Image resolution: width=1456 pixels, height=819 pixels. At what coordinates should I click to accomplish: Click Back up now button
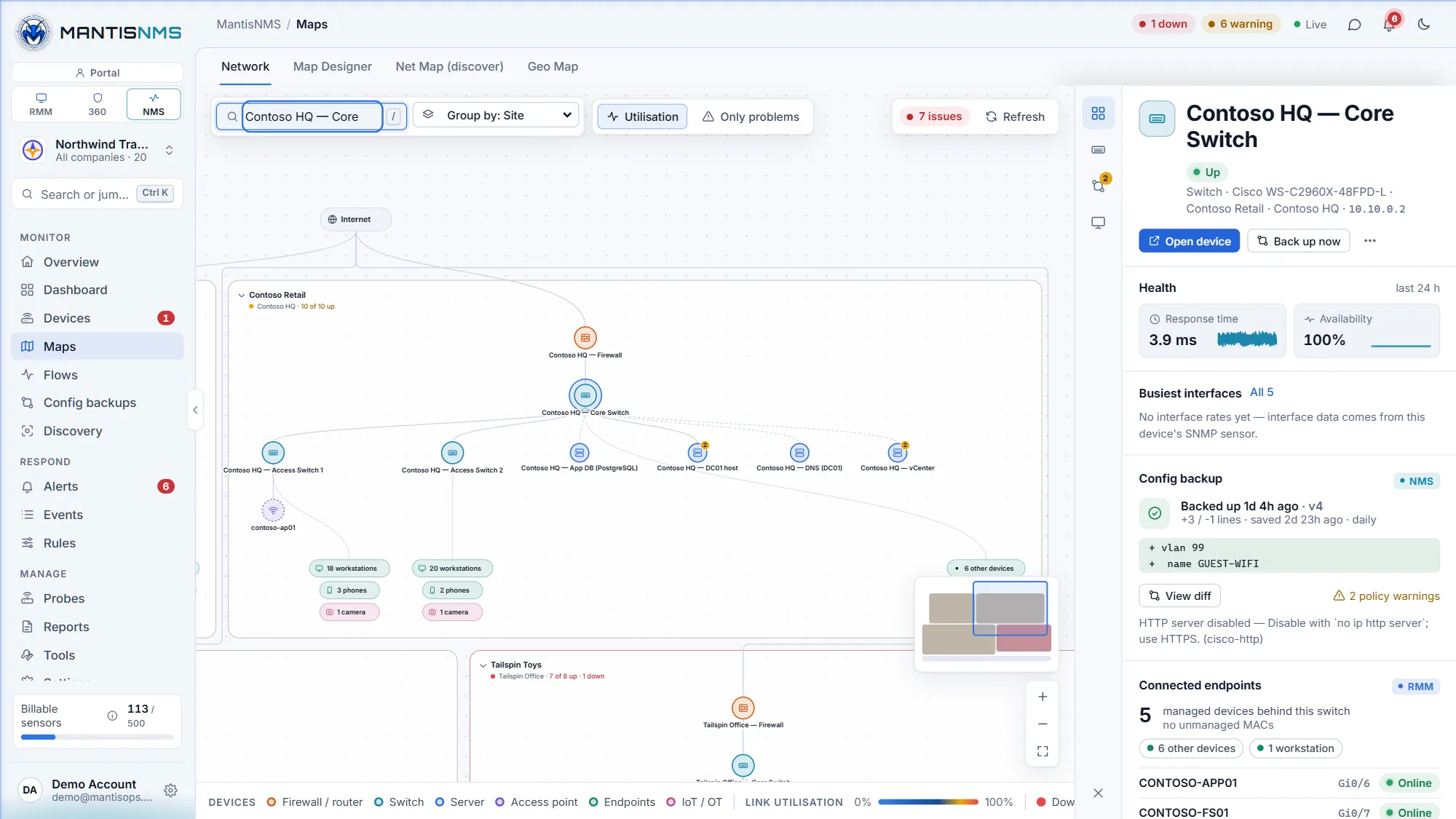(x=1298, y=241)
